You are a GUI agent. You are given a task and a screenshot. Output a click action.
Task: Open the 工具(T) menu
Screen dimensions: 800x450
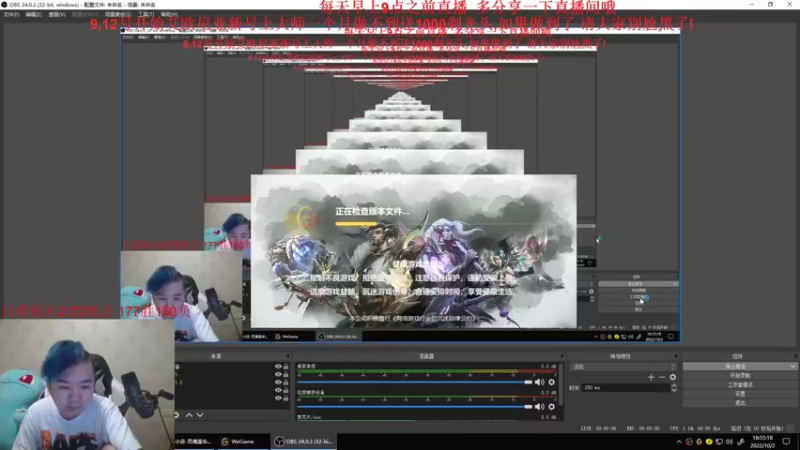(146, 15)
